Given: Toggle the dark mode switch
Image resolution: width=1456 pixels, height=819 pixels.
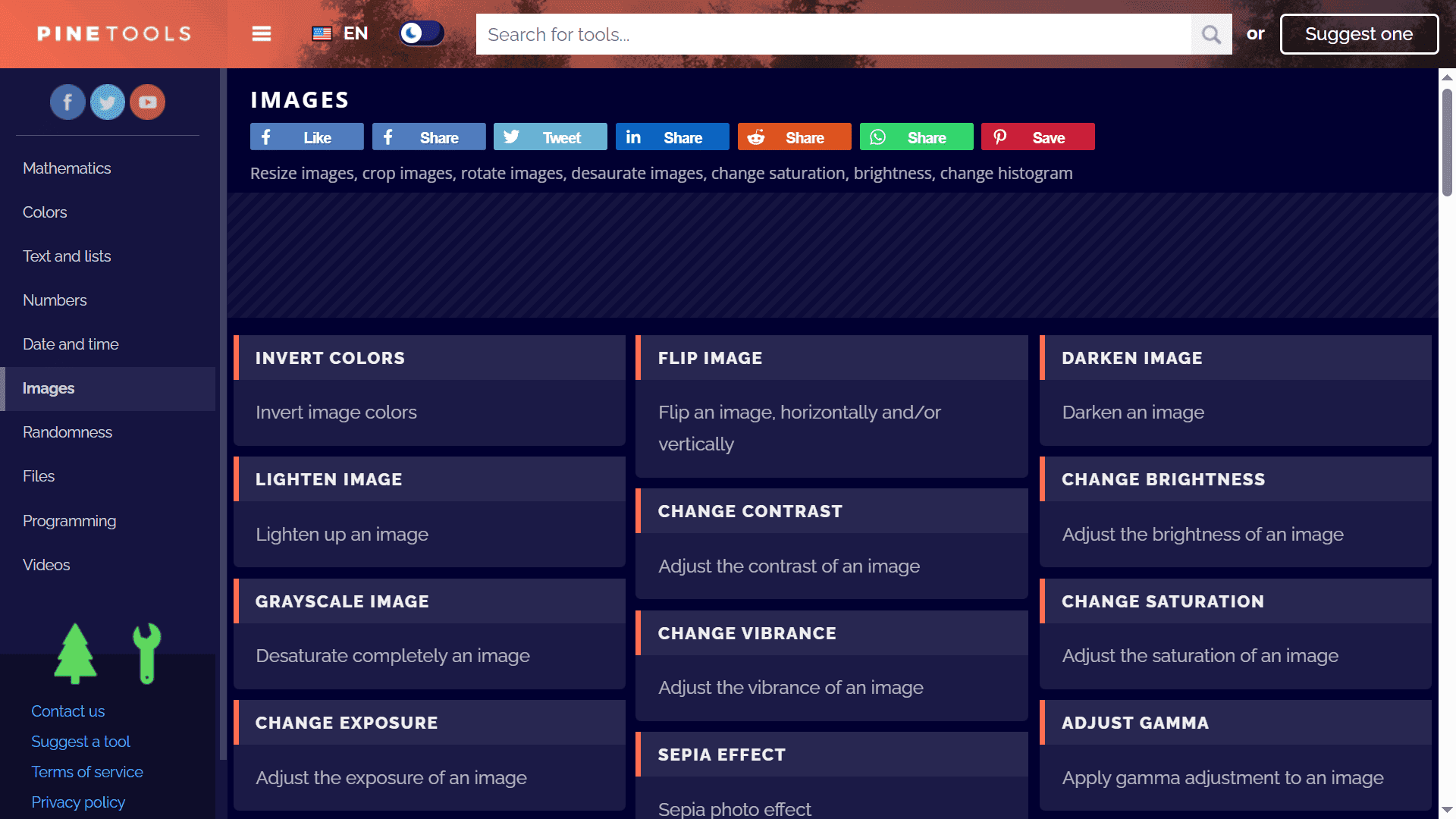Looking at the screenshot, I should (x=422, y=33).
